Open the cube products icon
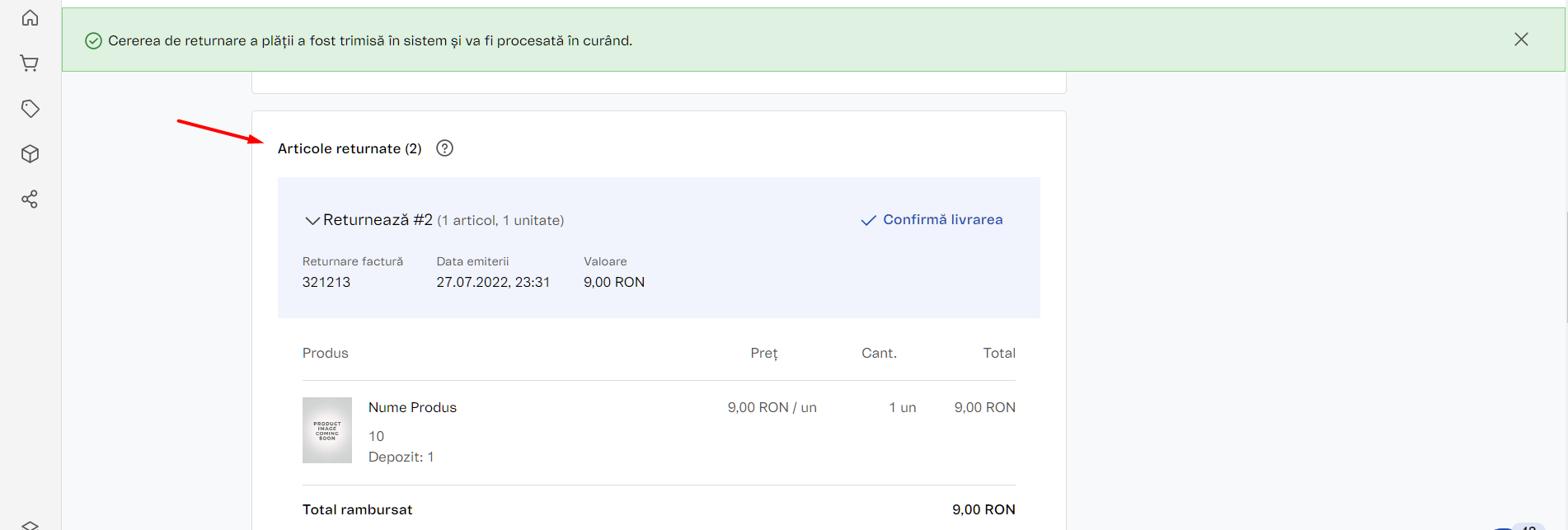 tap(31, 154)
